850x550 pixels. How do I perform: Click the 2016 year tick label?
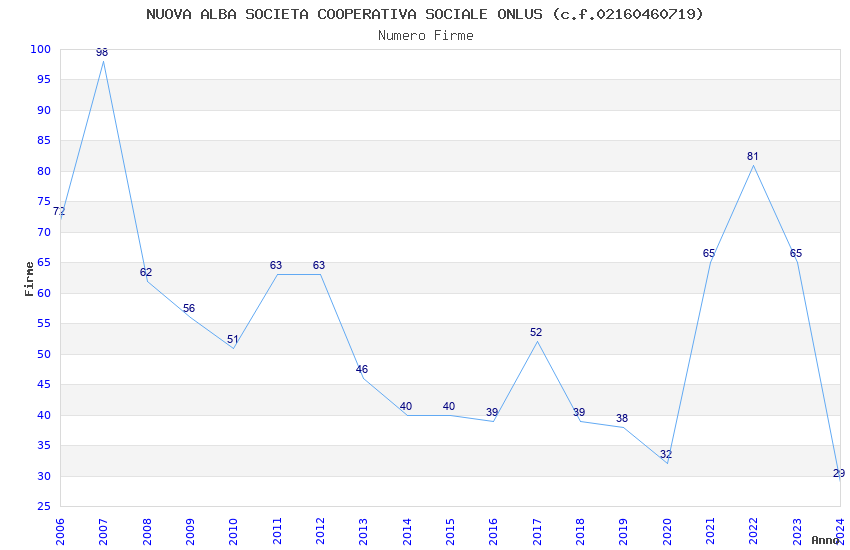[x=493, y=531]
